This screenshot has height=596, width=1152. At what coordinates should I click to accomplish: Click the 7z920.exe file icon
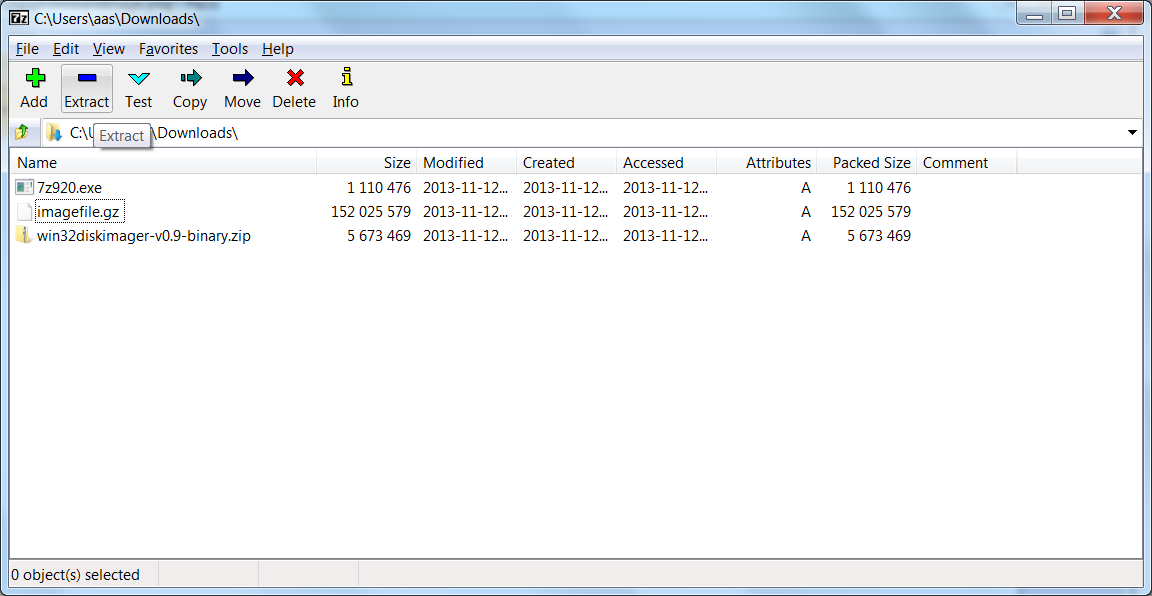(x=24, y=187)
